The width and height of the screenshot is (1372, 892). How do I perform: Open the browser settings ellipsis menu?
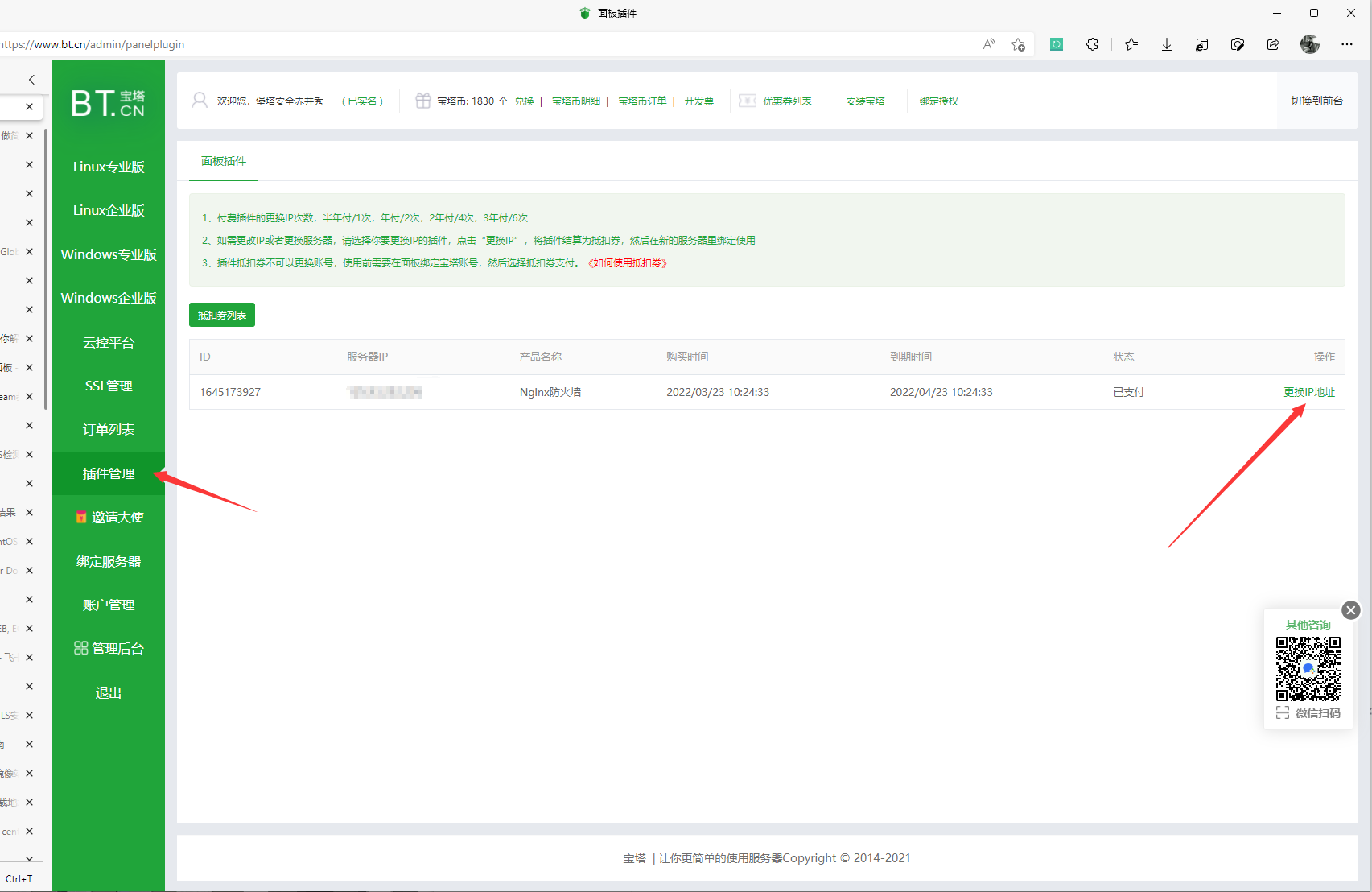click(x=1347, y=44)
